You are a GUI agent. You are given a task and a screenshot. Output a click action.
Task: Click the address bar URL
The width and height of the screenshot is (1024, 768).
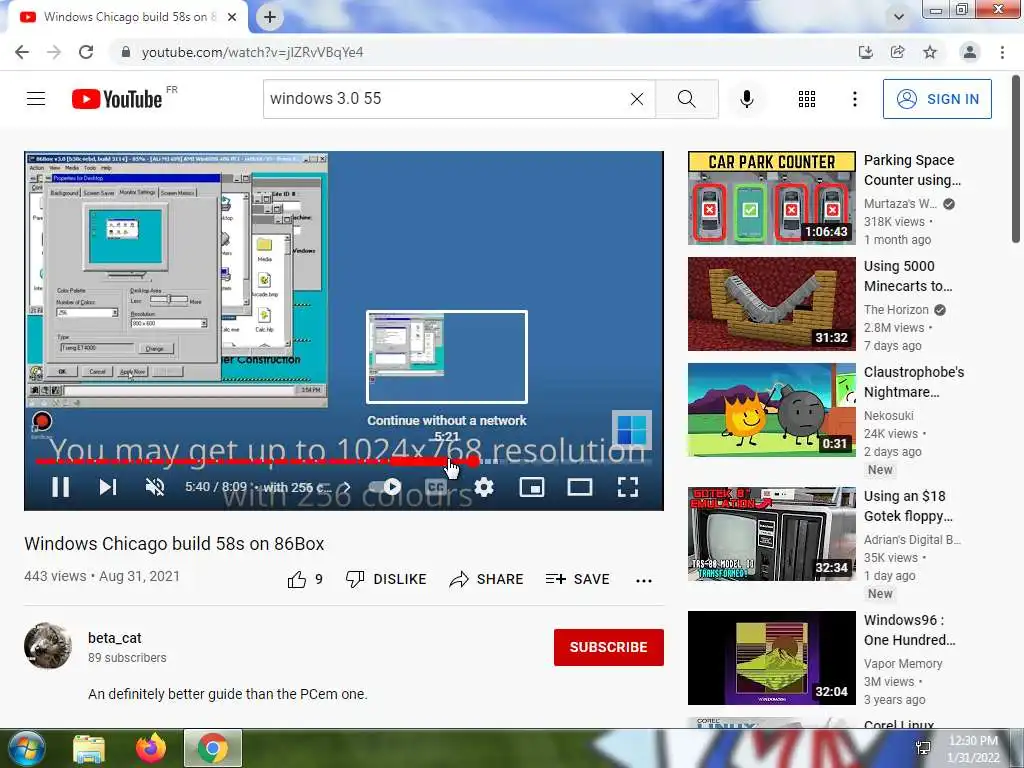click(x=252, y=52)
